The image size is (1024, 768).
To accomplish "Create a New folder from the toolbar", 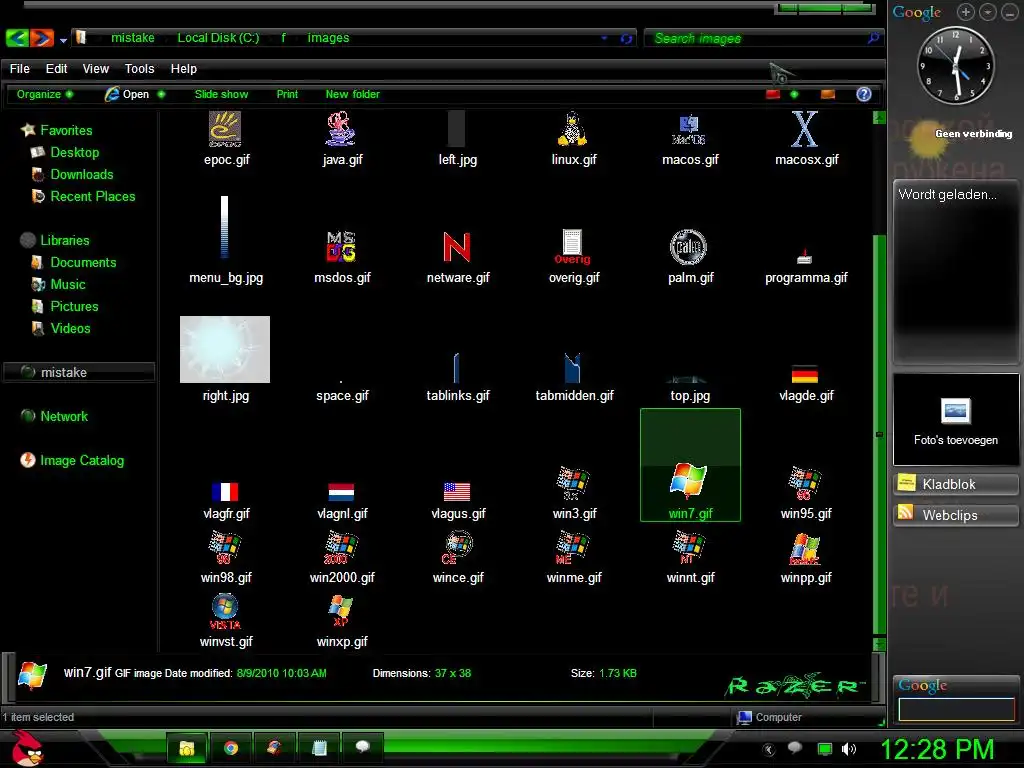I will [x=353, y=94].
